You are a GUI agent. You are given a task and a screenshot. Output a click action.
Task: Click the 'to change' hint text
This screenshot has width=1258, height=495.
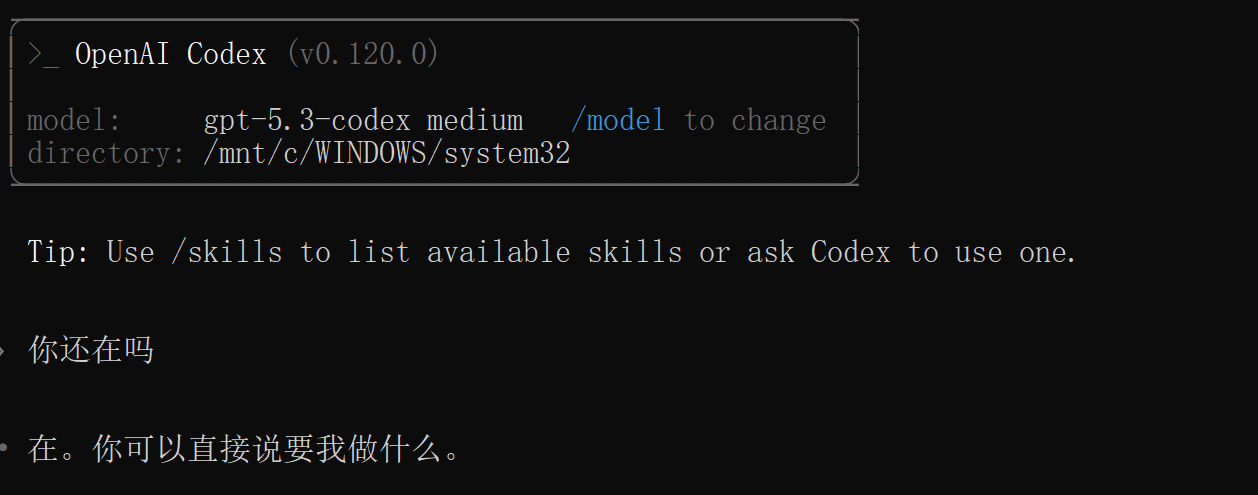pos(755,121)
